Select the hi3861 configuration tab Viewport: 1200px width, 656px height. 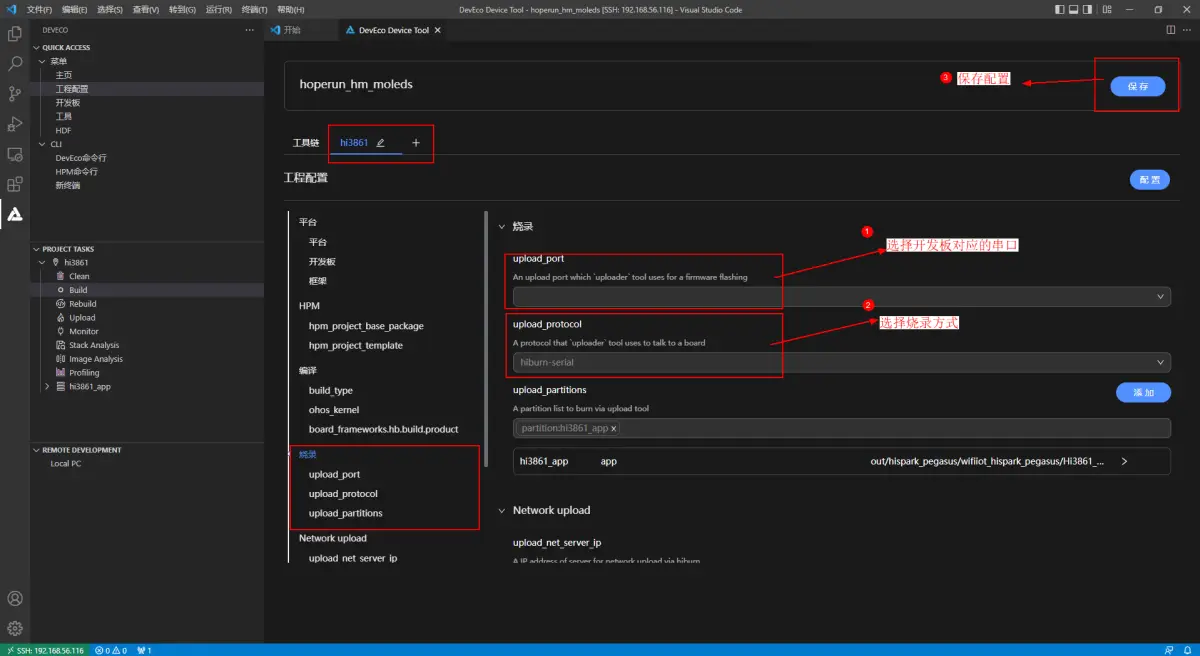click(x=354, y=143)
